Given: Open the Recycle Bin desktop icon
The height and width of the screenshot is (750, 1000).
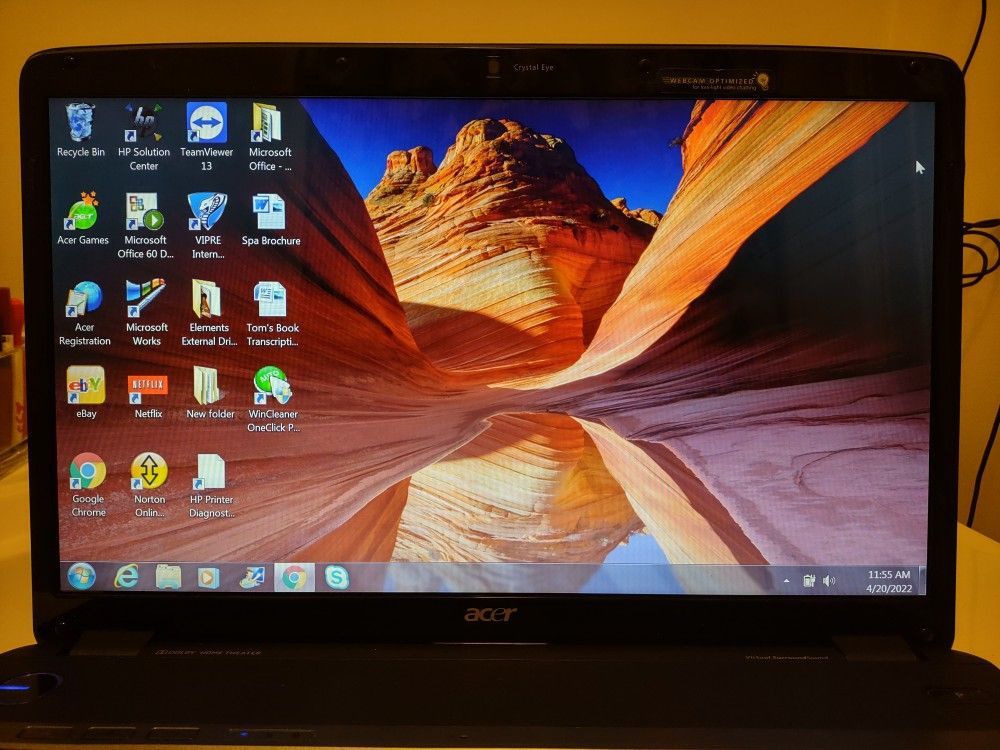Looking at the screenshot, I should click(80, 124).
